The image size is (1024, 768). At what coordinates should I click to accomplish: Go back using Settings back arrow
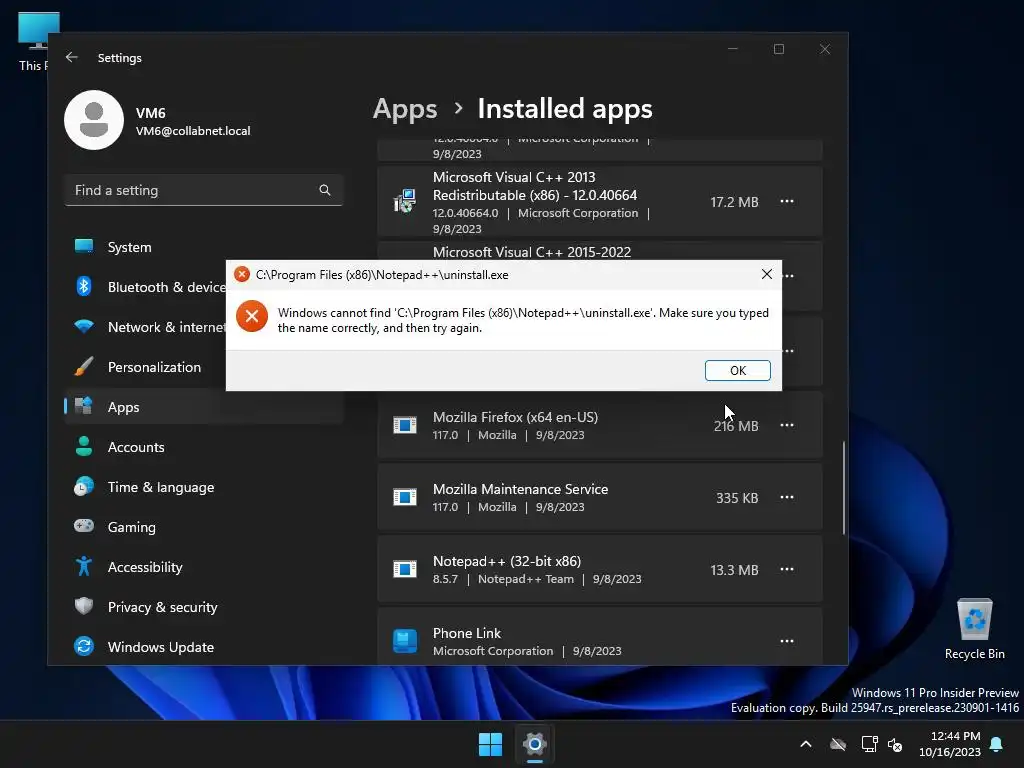pos(72,57)
